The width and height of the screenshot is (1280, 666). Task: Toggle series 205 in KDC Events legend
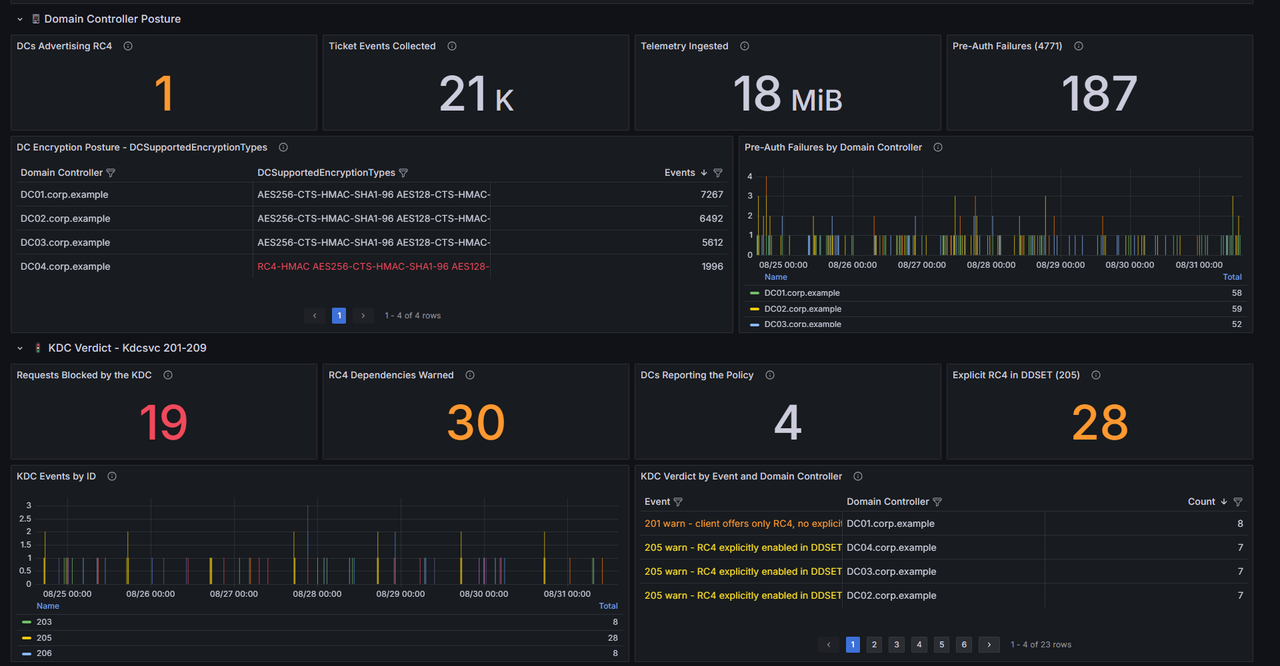click(x=44, y=638)
